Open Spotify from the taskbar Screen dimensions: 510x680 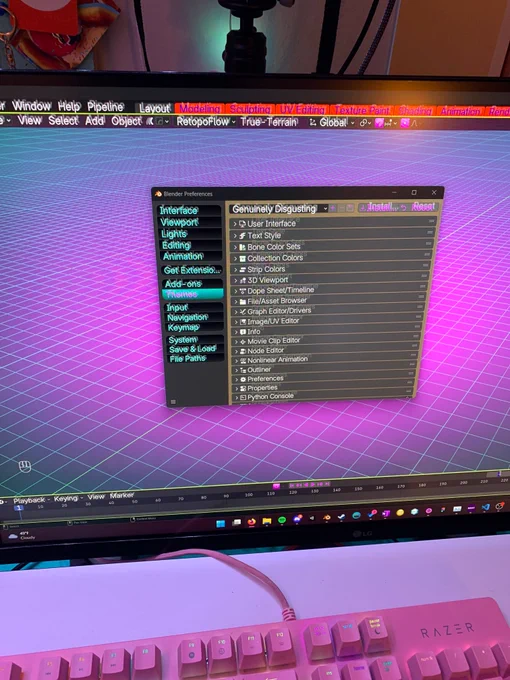tap(282, 520)
